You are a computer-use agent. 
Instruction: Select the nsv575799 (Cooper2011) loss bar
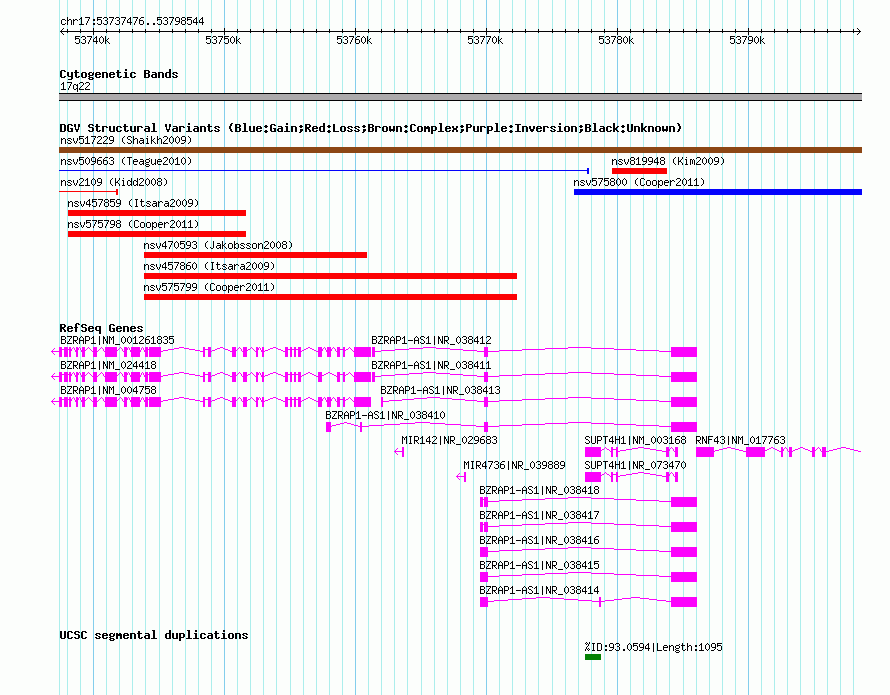330,297
